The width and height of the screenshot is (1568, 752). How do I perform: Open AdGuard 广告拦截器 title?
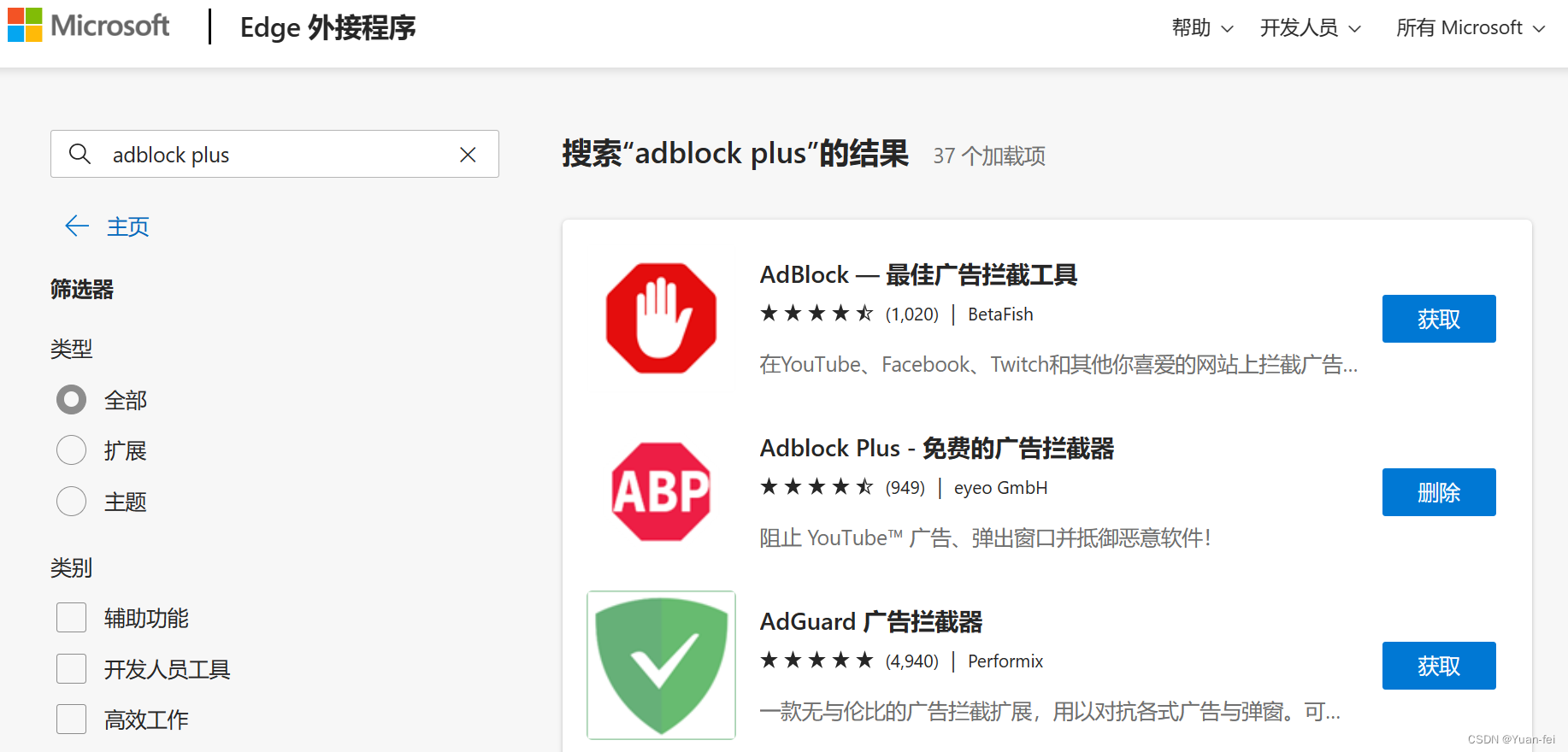[871, 622]
